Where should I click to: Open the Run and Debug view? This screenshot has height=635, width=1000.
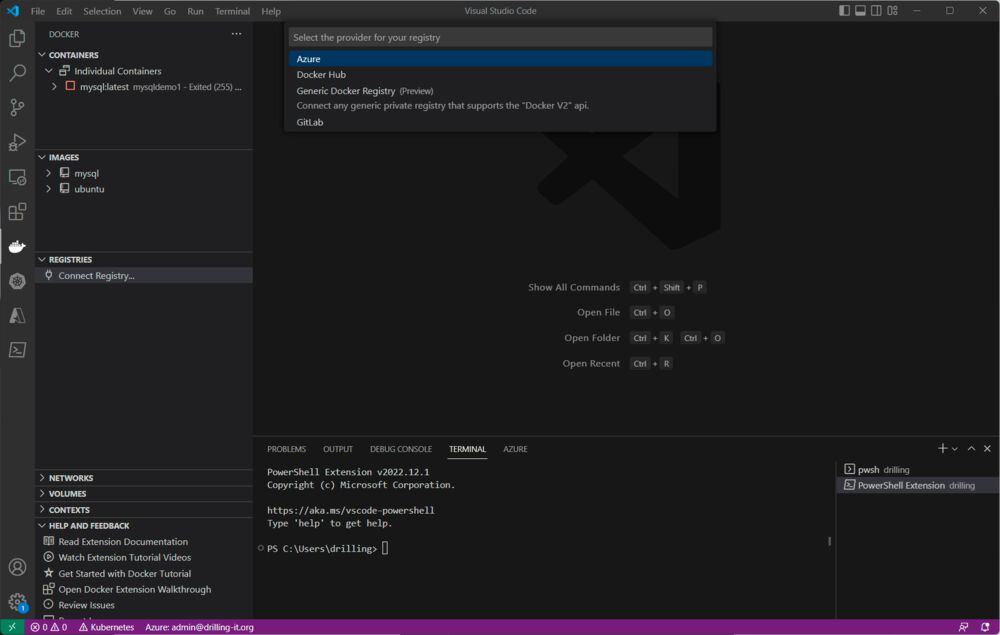16,142
